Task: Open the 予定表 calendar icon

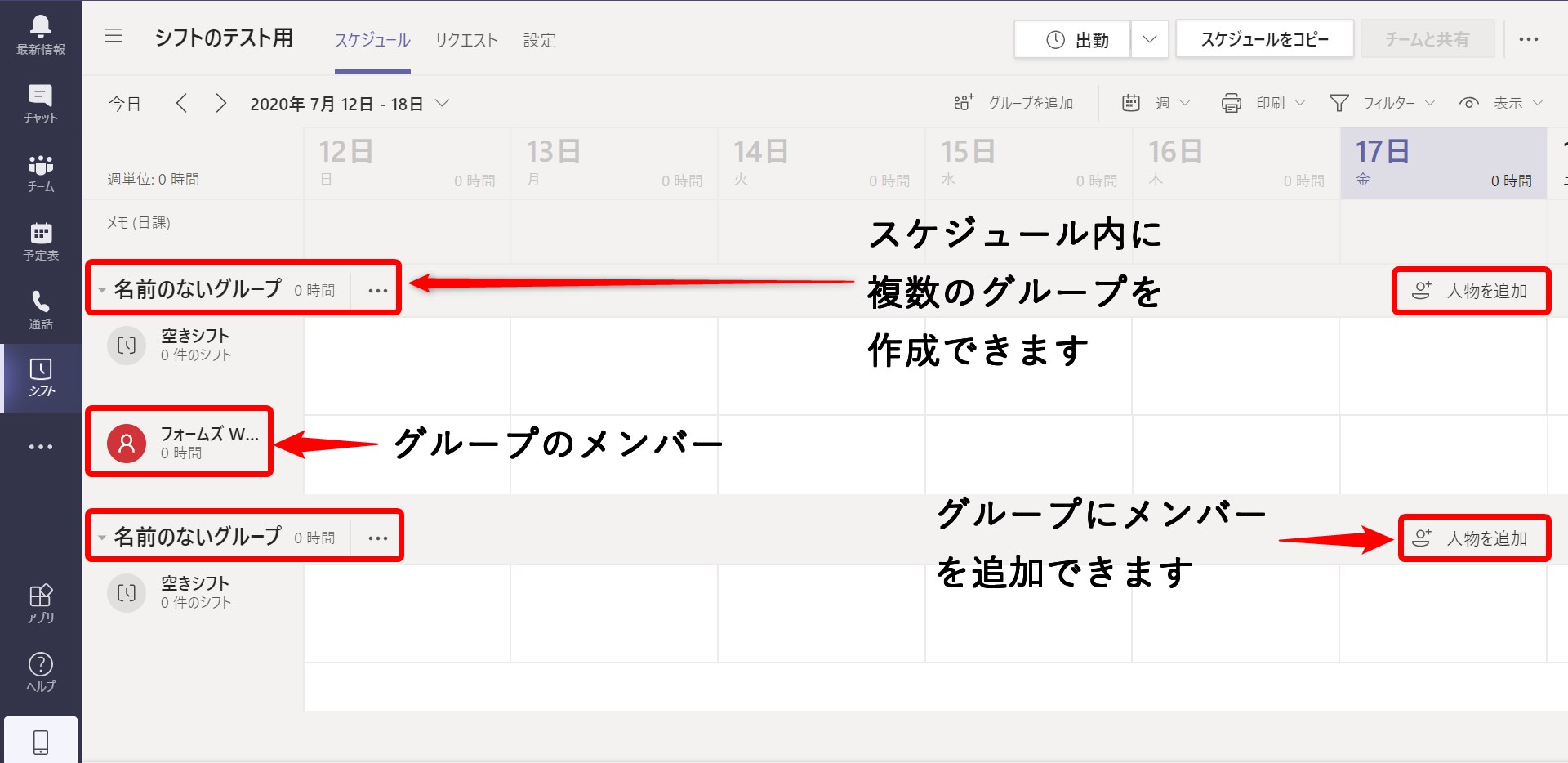Action: click(x=40, y=239)
